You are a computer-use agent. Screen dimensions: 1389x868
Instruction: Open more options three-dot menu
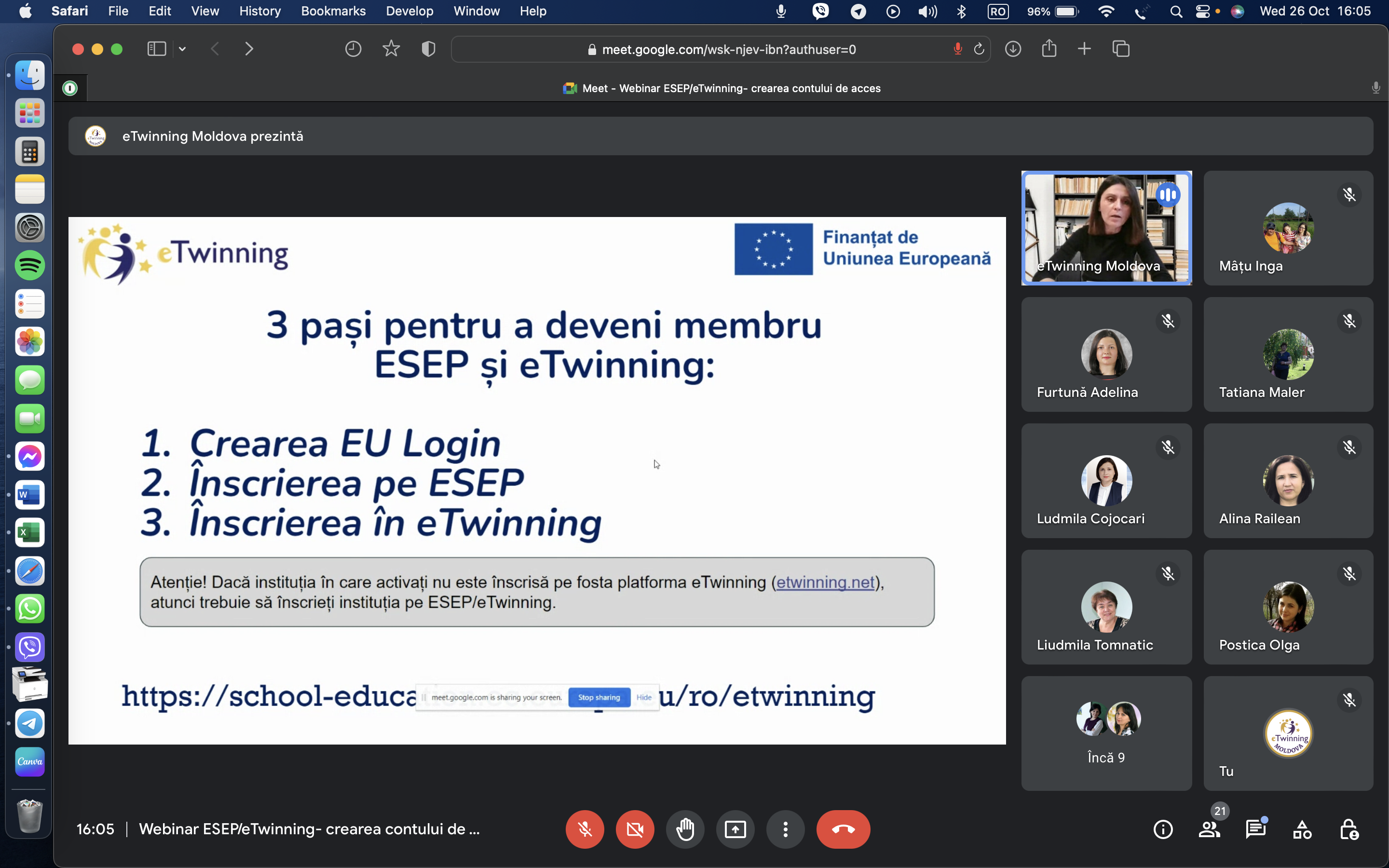tap(786, 829)
